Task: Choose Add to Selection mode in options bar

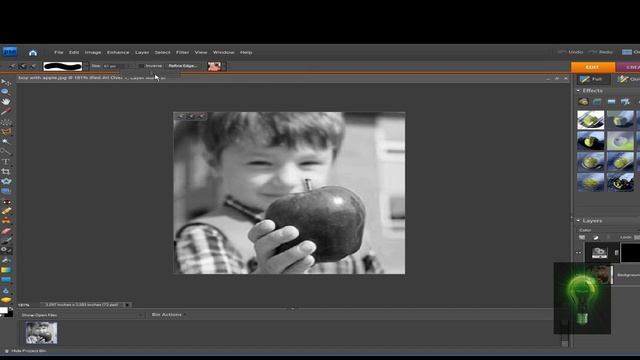Action: 23,66
